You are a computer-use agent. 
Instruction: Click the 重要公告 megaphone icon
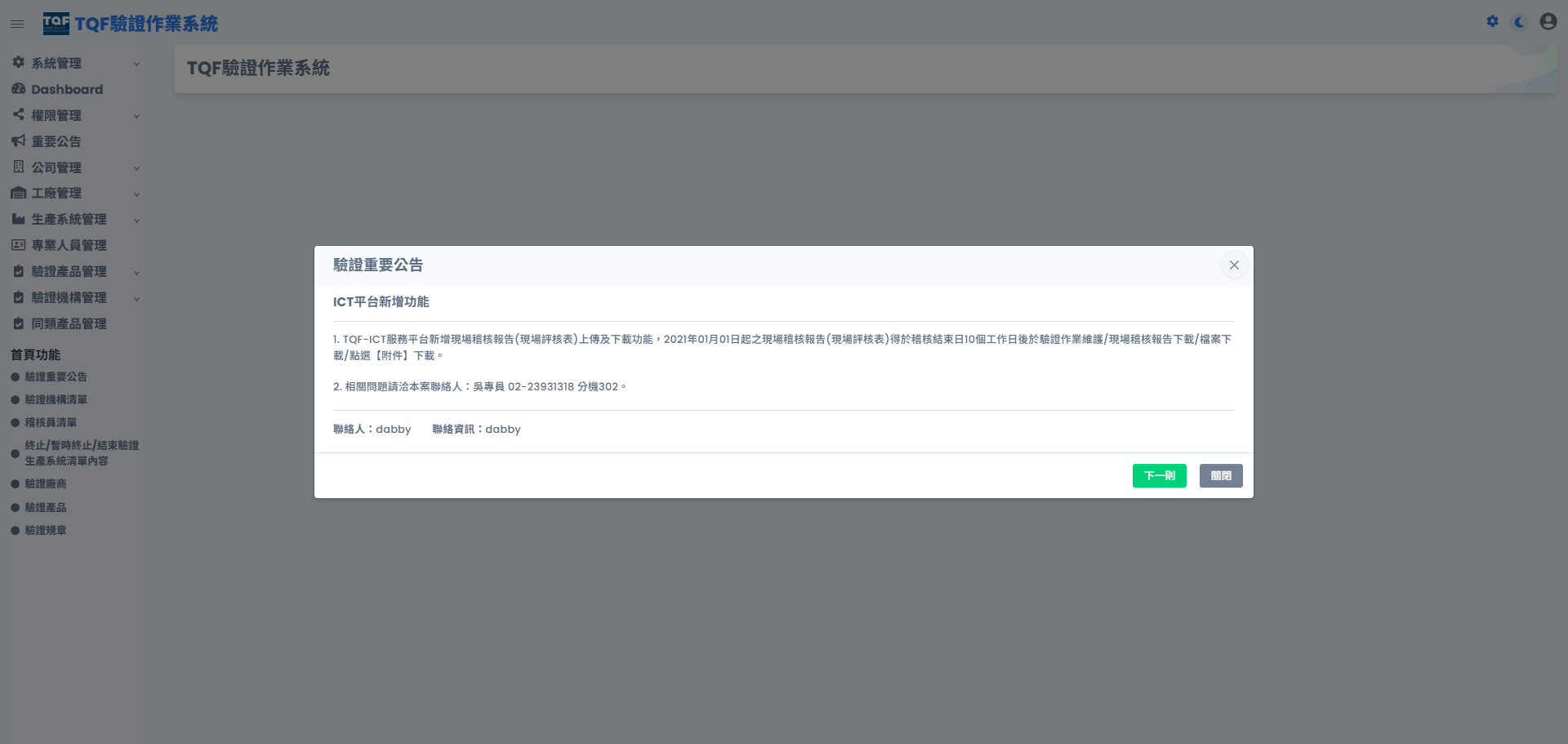[x=18, y=141]
